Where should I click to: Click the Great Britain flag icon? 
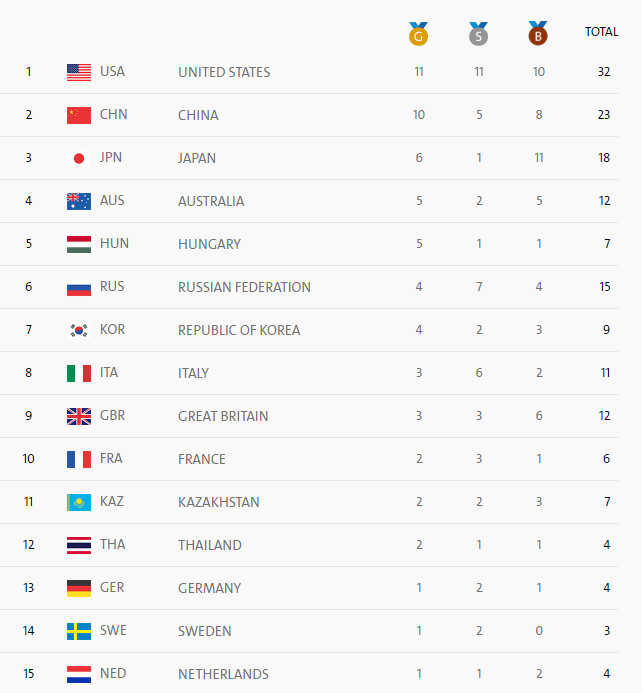79,416
